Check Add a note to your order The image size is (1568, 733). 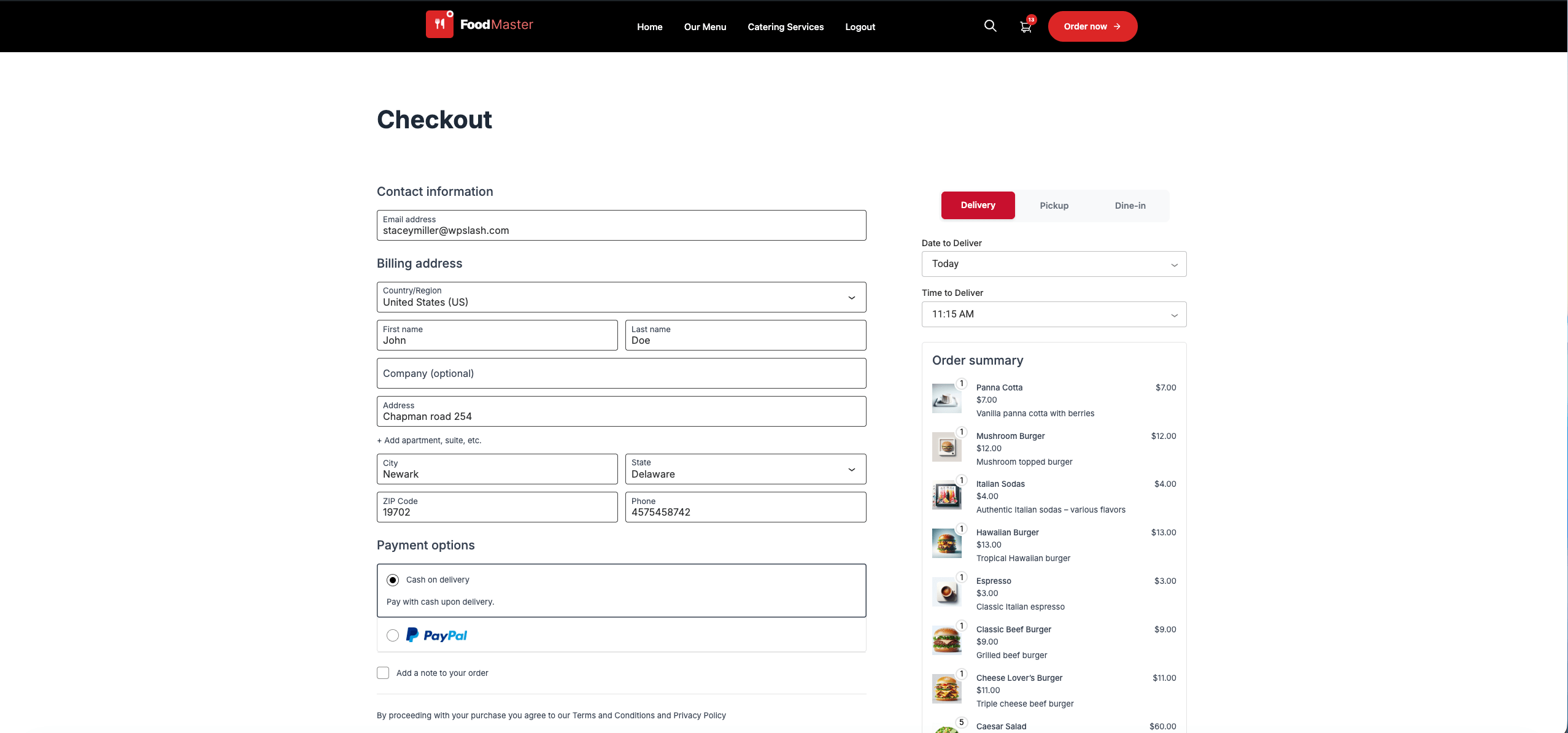(x=383, y=673)
